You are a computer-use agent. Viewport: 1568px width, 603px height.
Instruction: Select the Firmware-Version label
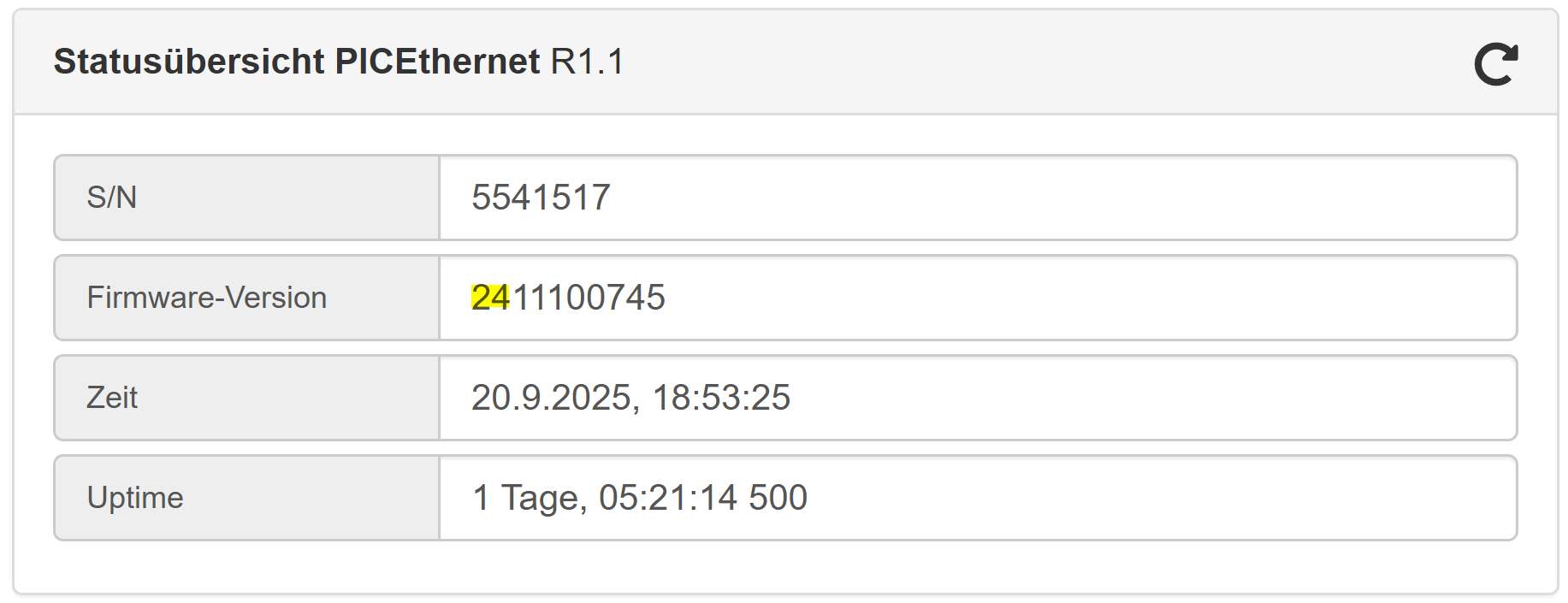coord(206,298)
